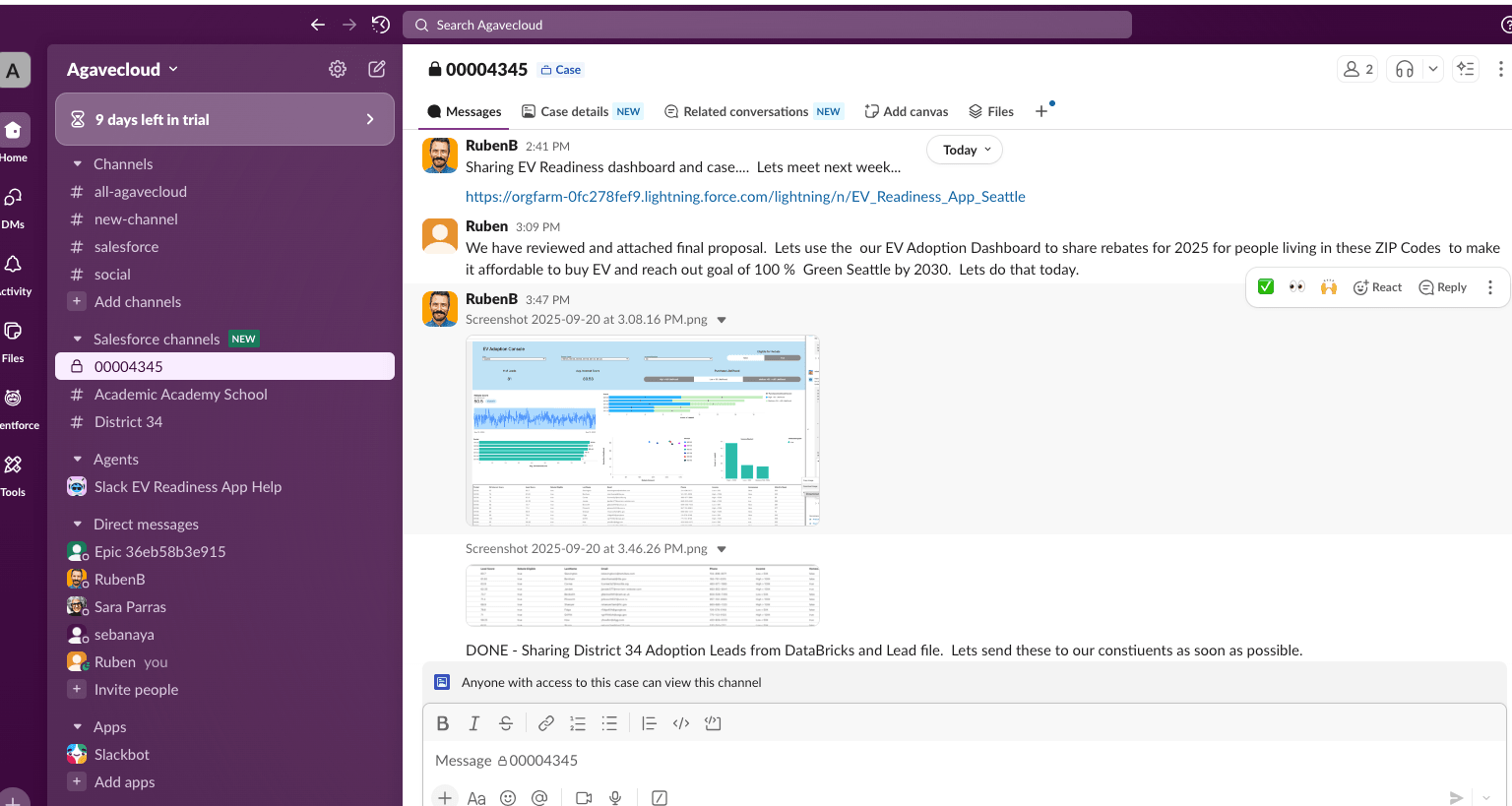Mention someone with @ icon
Viewport: 1512px width, 806px height.
(539, 798)
